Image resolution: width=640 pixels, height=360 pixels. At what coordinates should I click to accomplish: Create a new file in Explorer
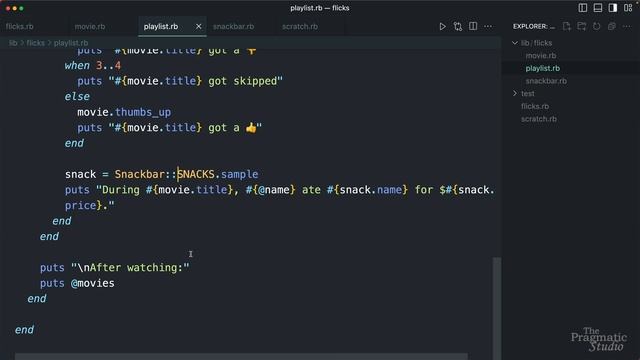click(567, 27)
